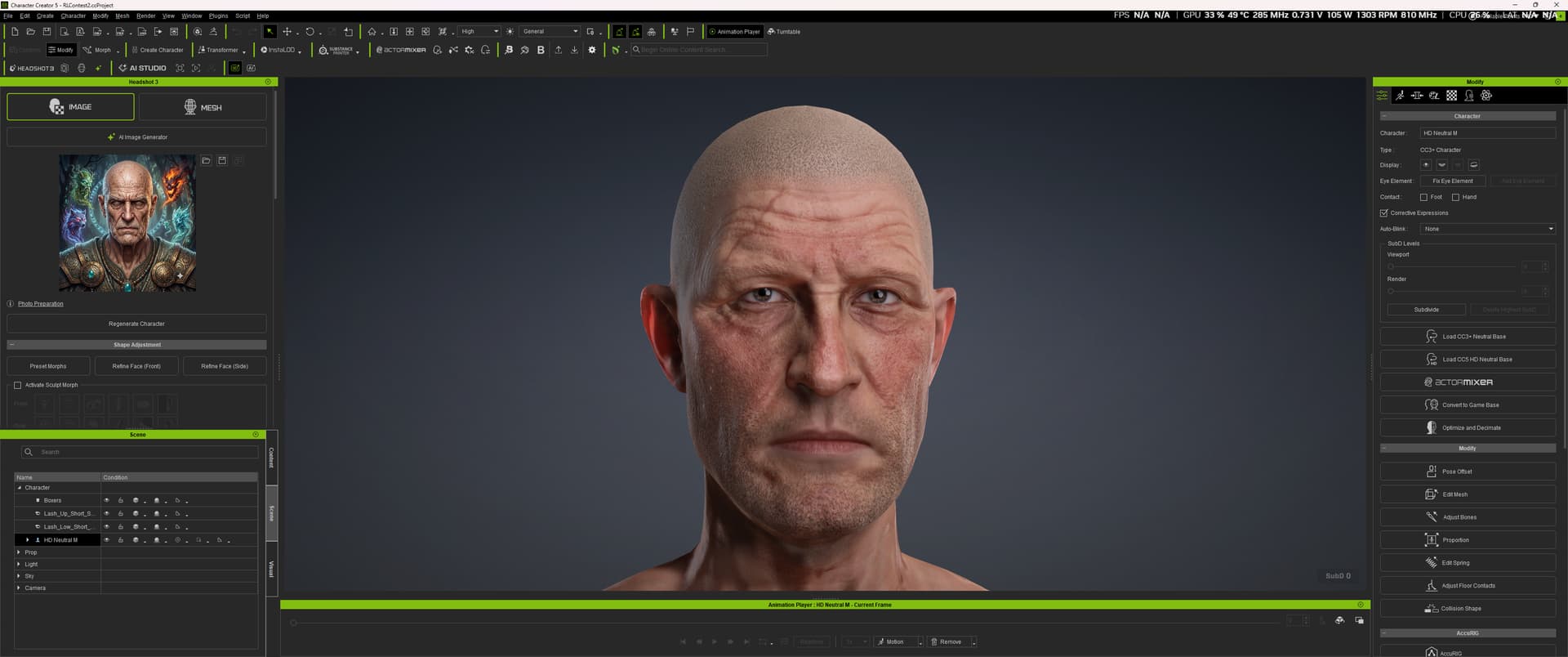Toggle Corrective Expressions checkbox
The height and width of the screenshot is (657, 1568).
pos(1384,213)
